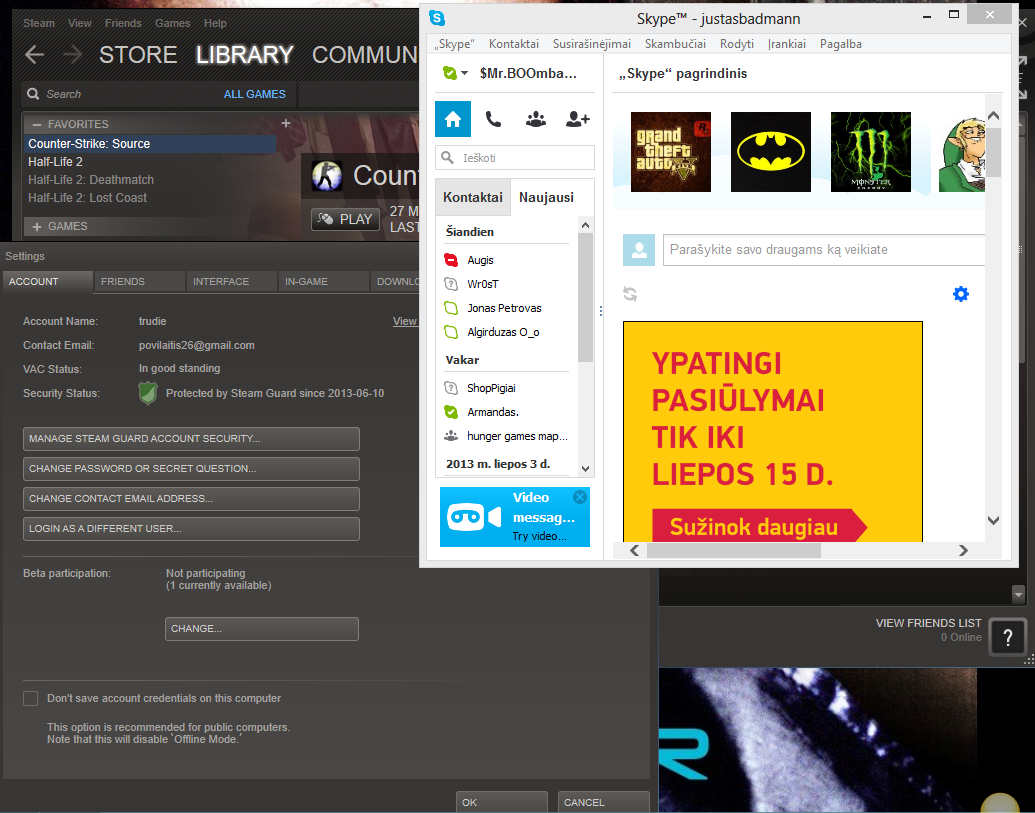Image resolution: width=1035 pixels, height=813 pixels.
Task: Click the Video message camera icon
Action: click(474, 517)
